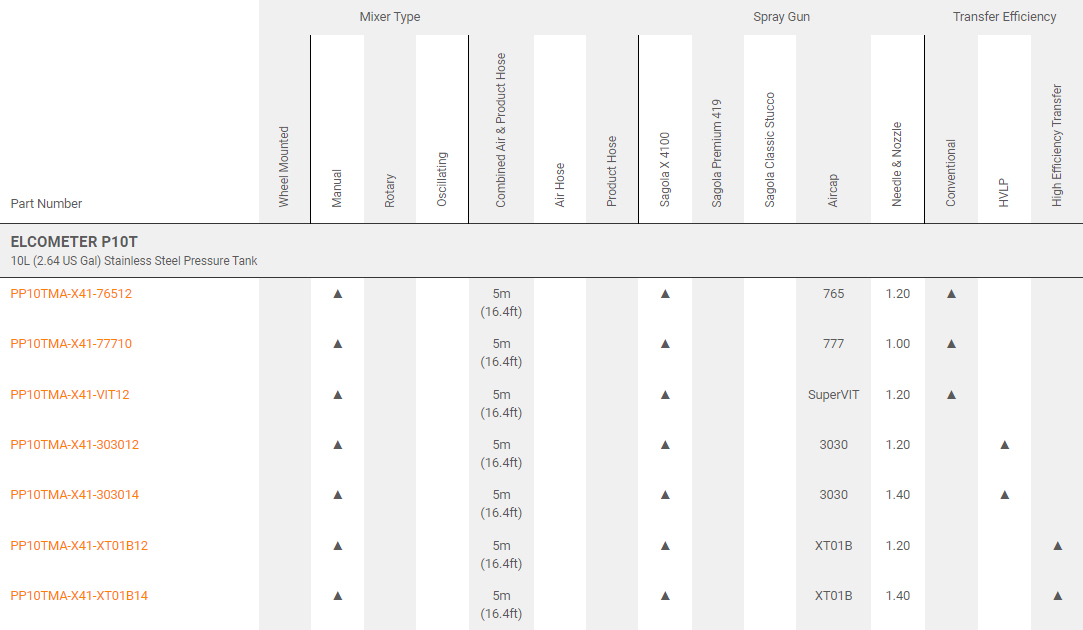The image size is (1083, 630).
Task: Click the Manual triangle for PP10TMA-X41-303014
Action: coord(338,495)
